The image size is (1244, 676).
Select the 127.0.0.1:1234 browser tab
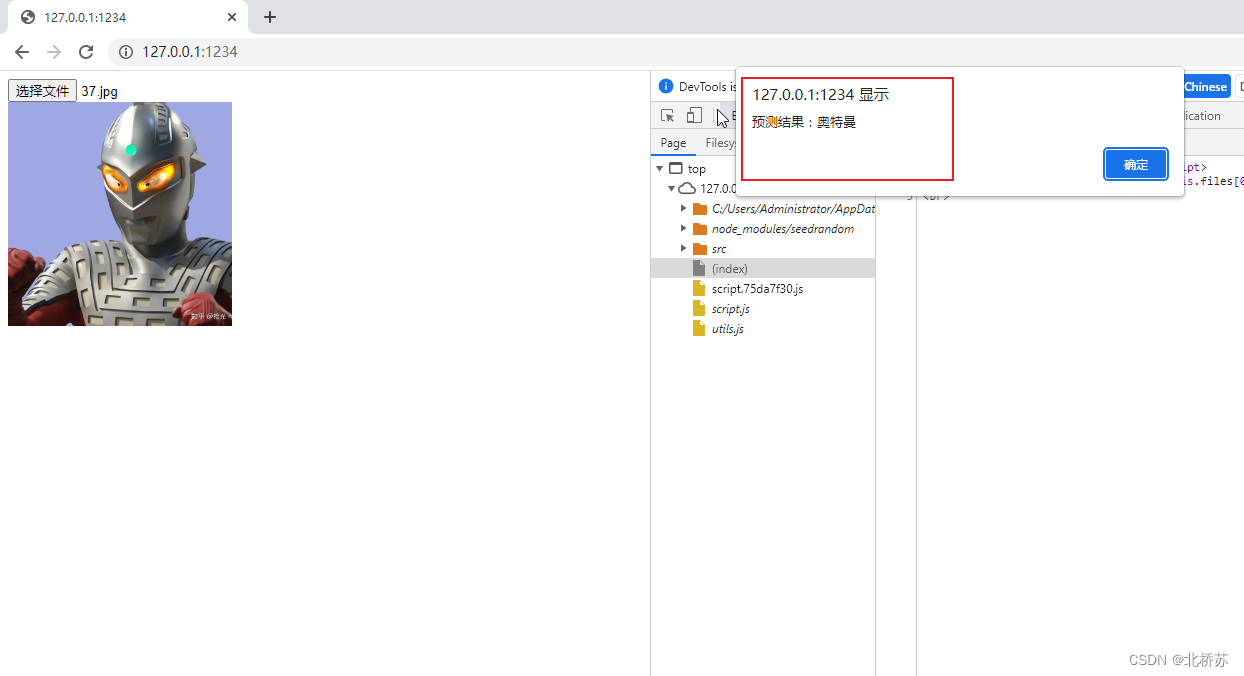128,17
